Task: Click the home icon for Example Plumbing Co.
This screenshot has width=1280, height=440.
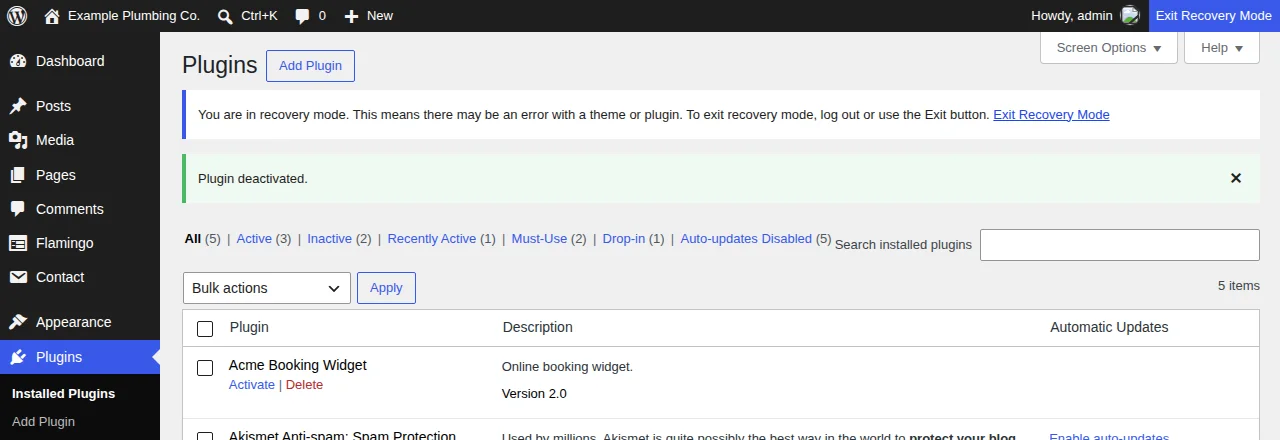Action: tap(52, 16)
